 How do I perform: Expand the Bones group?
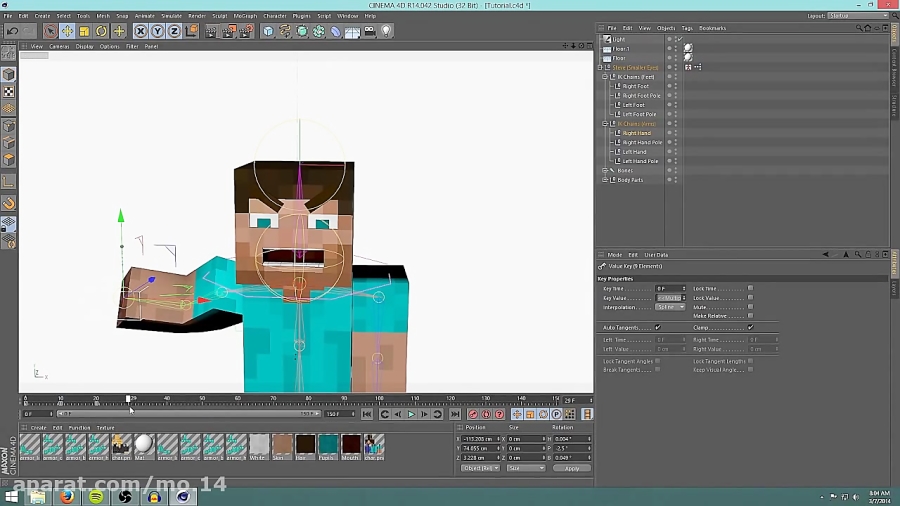point(605,170)
